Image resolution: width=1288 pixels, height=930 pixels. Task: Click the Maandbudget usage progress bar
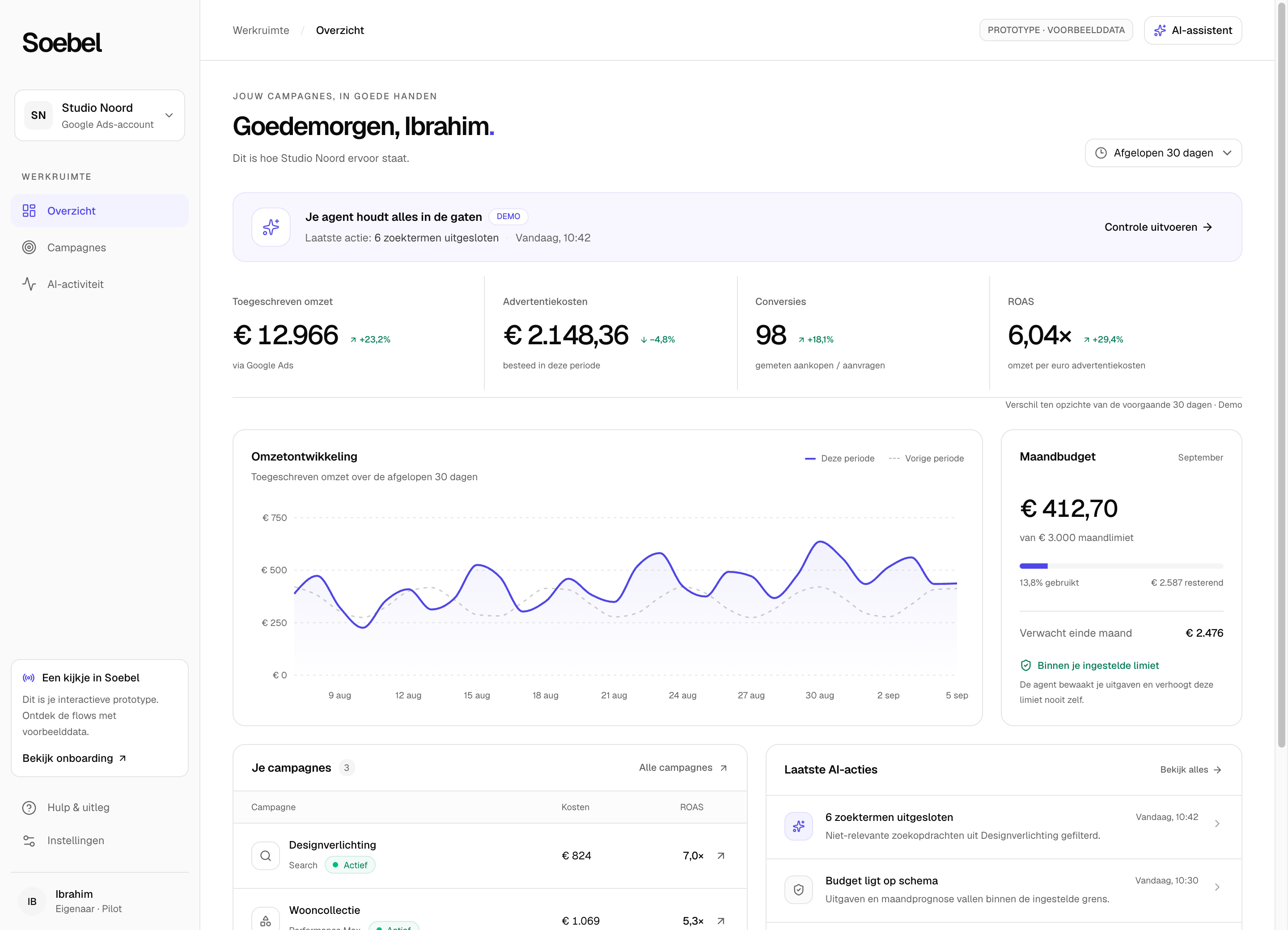coord(1121,566)
